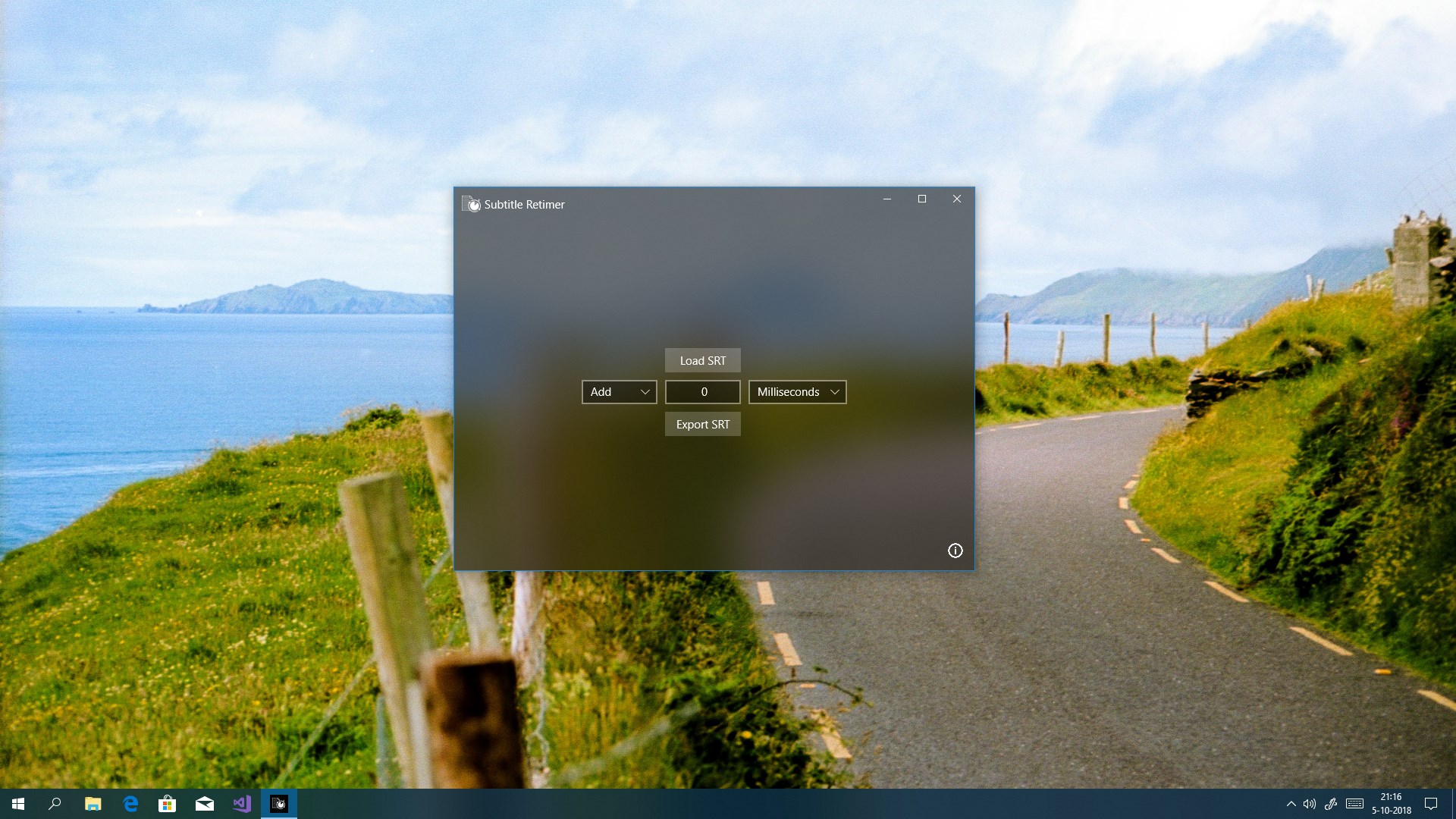Click the Load SRT button
This screenshot has height=819, width=1456.
tap(702, 360)
